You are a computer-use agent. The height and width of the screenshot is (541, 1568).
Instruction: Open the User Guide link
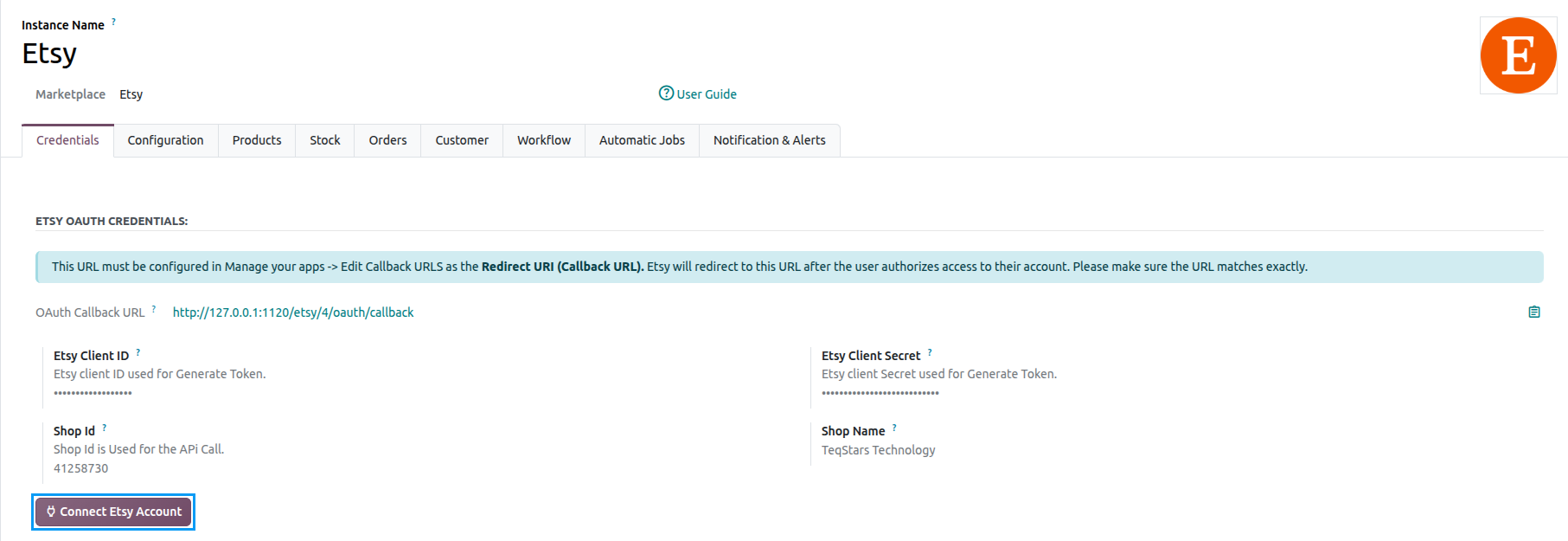(x=706, y=94)
